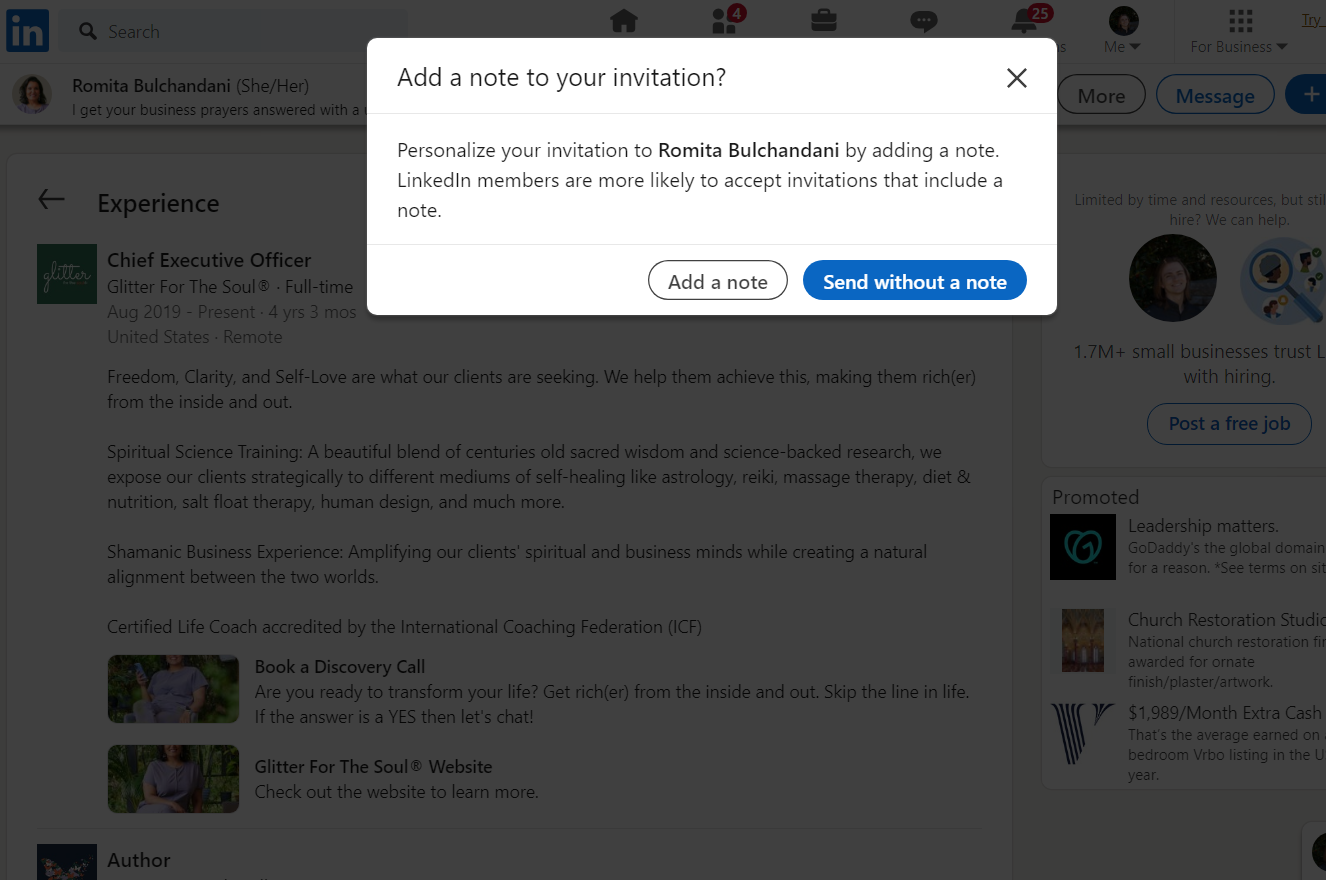This screenshot has height=880, width=1326.
Task: Click the Add a note button
Action: coord(718,281)
